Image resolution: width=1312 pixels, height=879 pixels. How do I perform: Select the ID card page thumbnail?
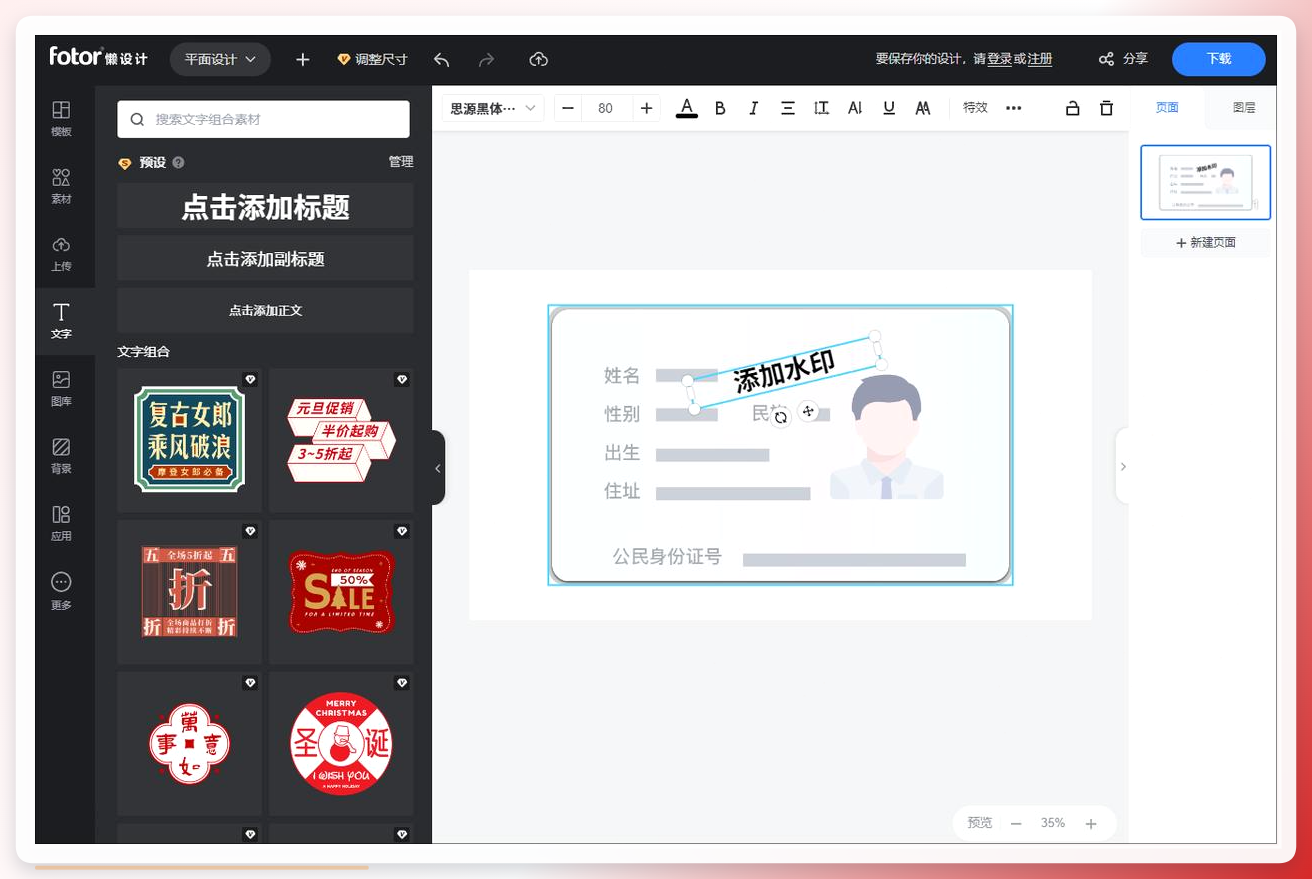pyautogui.click(x=1206, y=183)
